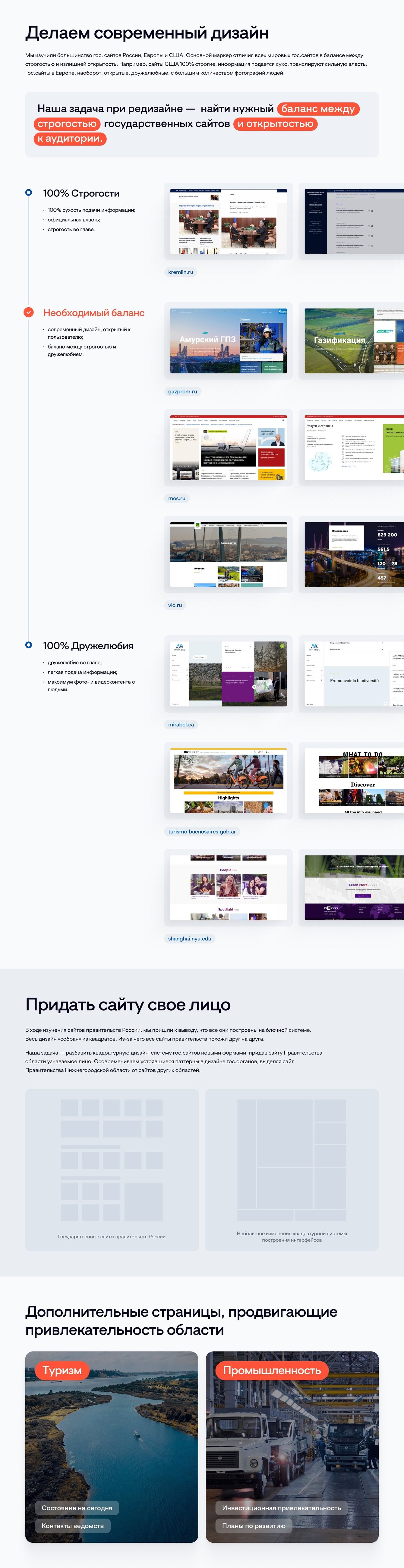View the vlc.ru Новости homepage screenshot
Viewport: 404px width, 1568px height.
[x=229, y=554]
